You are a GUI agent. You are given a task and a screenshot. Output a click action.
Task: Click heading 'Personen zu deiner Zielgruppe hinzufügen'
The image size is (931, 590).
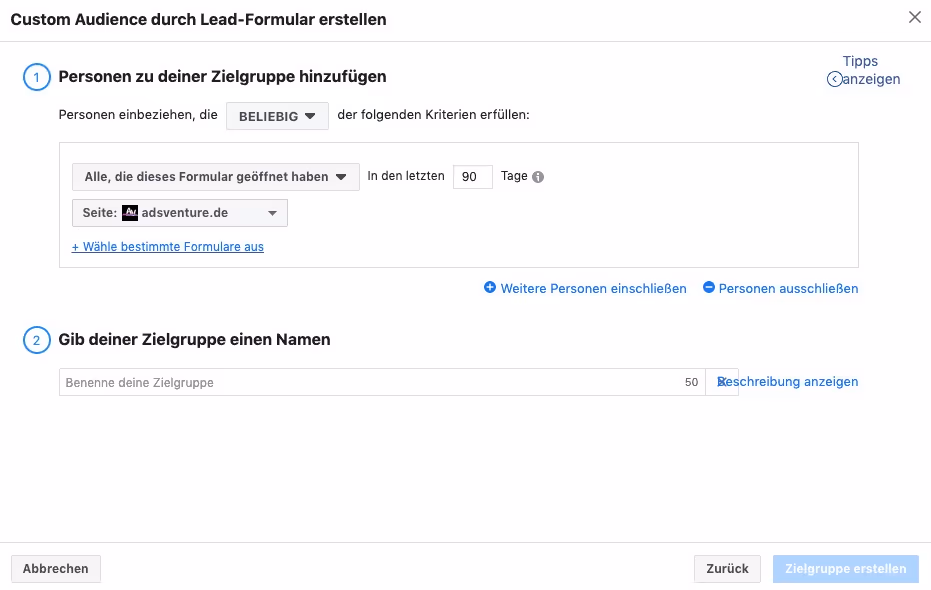point(222,77)
